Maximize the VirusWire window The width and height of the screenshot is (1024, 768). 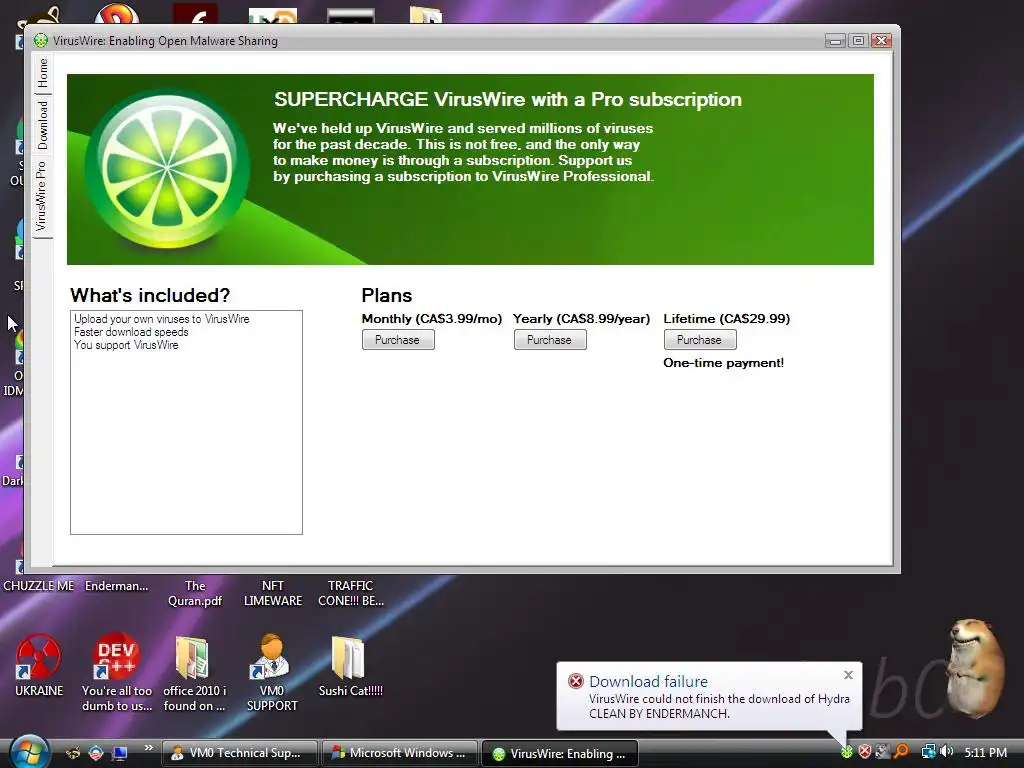(x=858, y=40)
